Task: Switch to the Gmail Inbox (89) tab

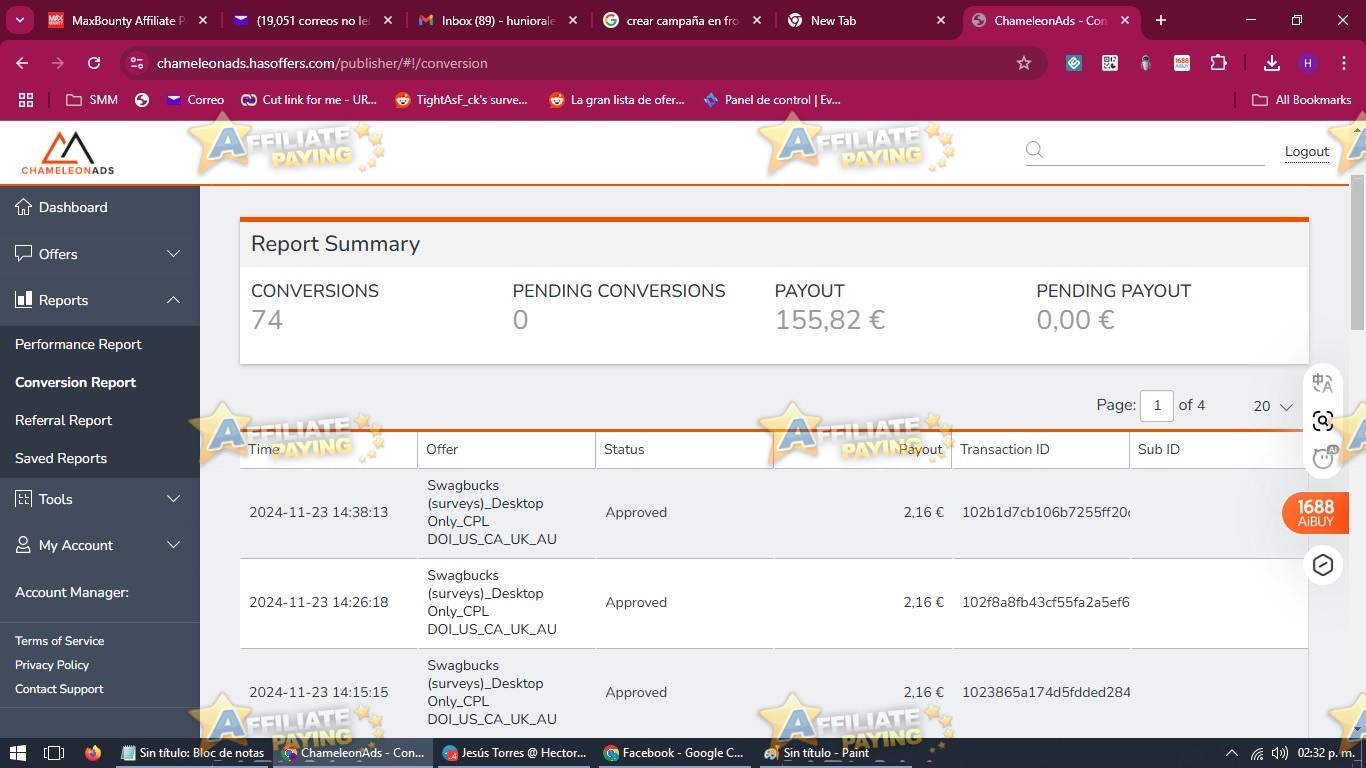Action: (x=496, y=20)
